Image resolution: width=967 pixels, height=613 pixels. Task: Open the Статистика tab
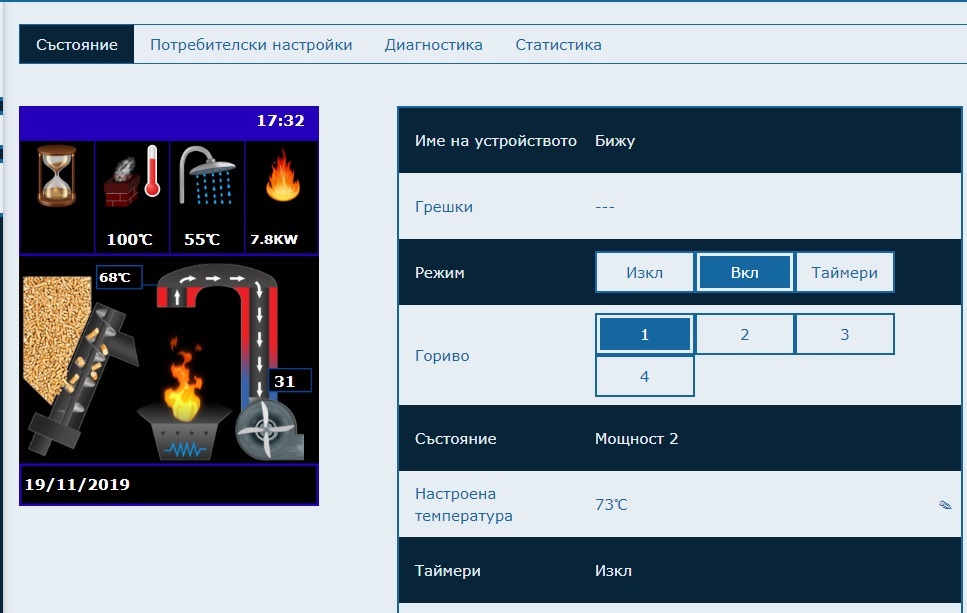558,45
